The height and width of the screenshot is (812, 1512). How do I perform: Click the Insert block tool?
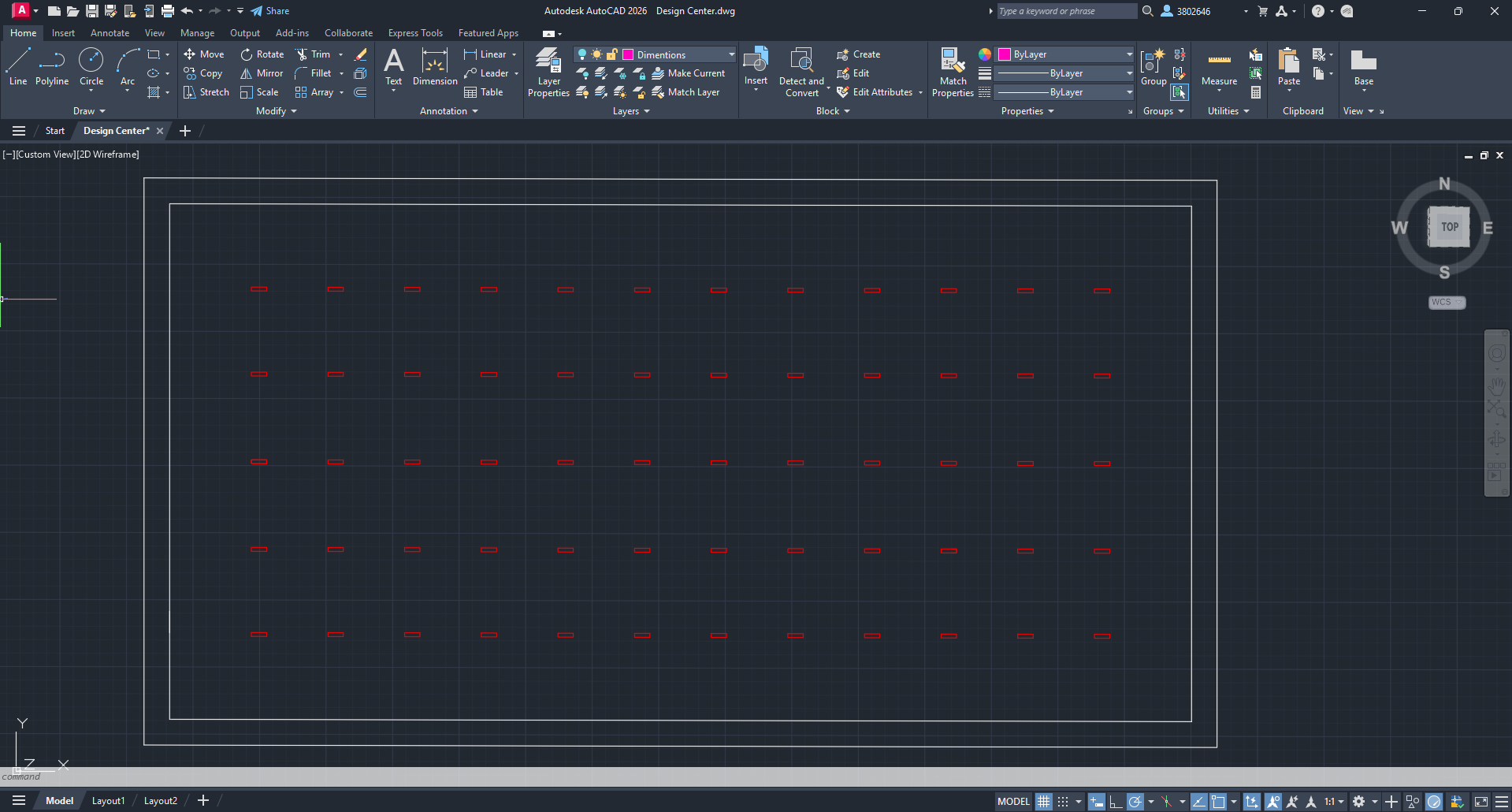coord(756,66)
